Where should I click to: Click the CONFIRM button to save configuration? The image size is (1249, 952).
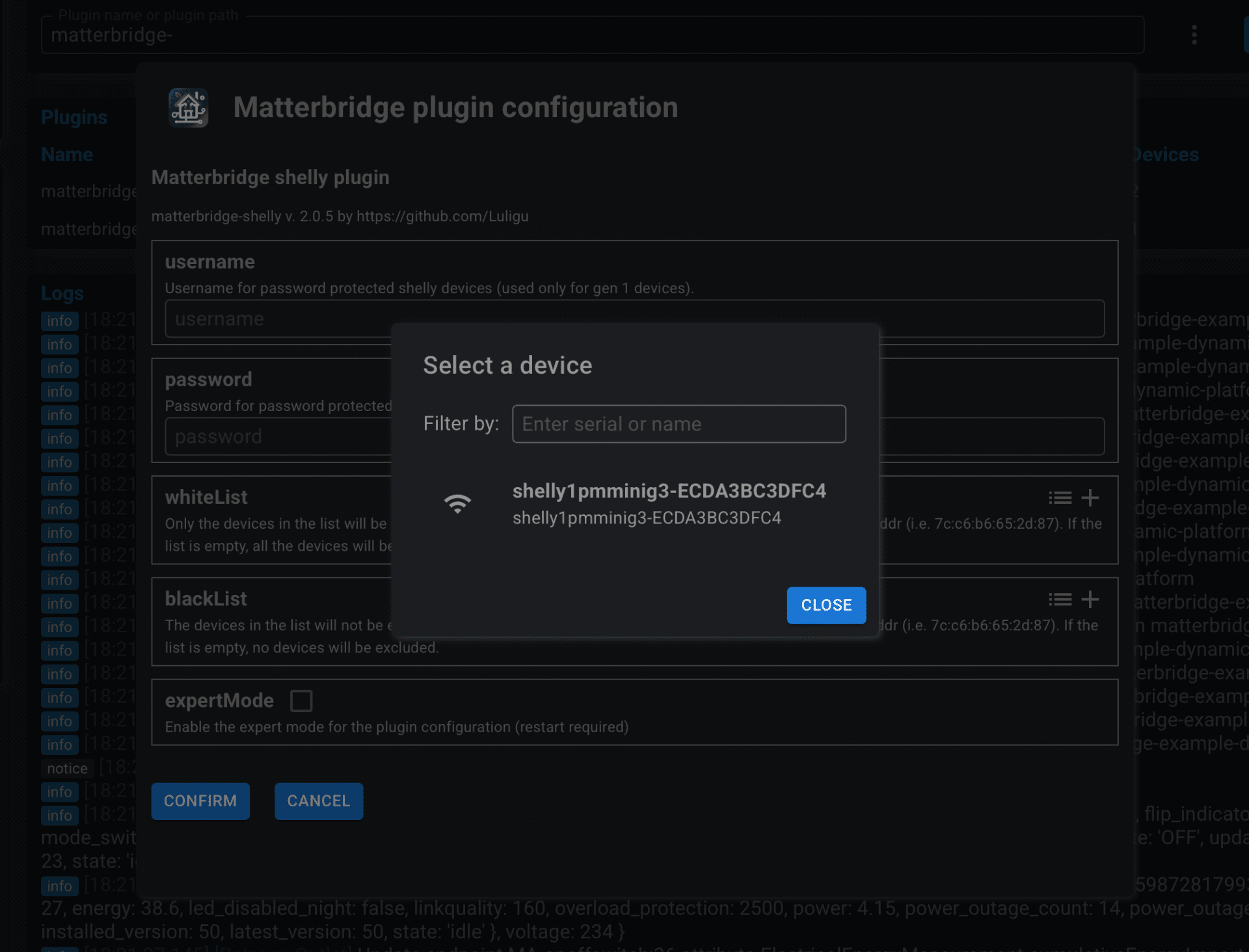coord(201,800)
